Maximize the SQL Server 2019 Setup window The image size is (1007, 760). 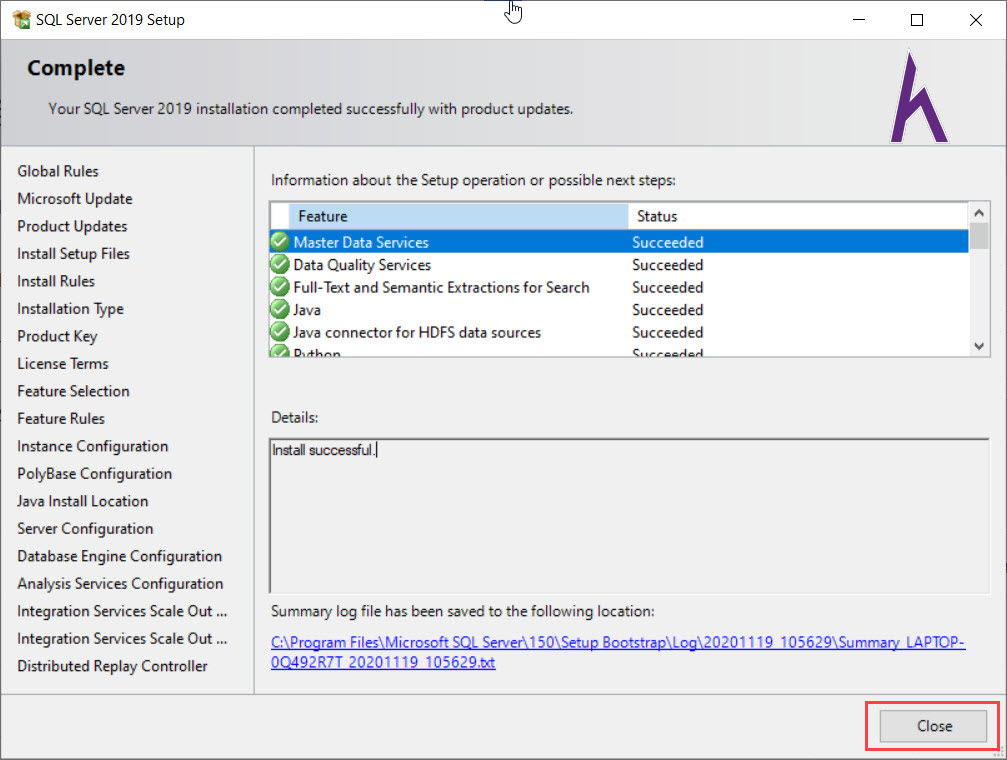pyautogui.click(x=917, y=20)
